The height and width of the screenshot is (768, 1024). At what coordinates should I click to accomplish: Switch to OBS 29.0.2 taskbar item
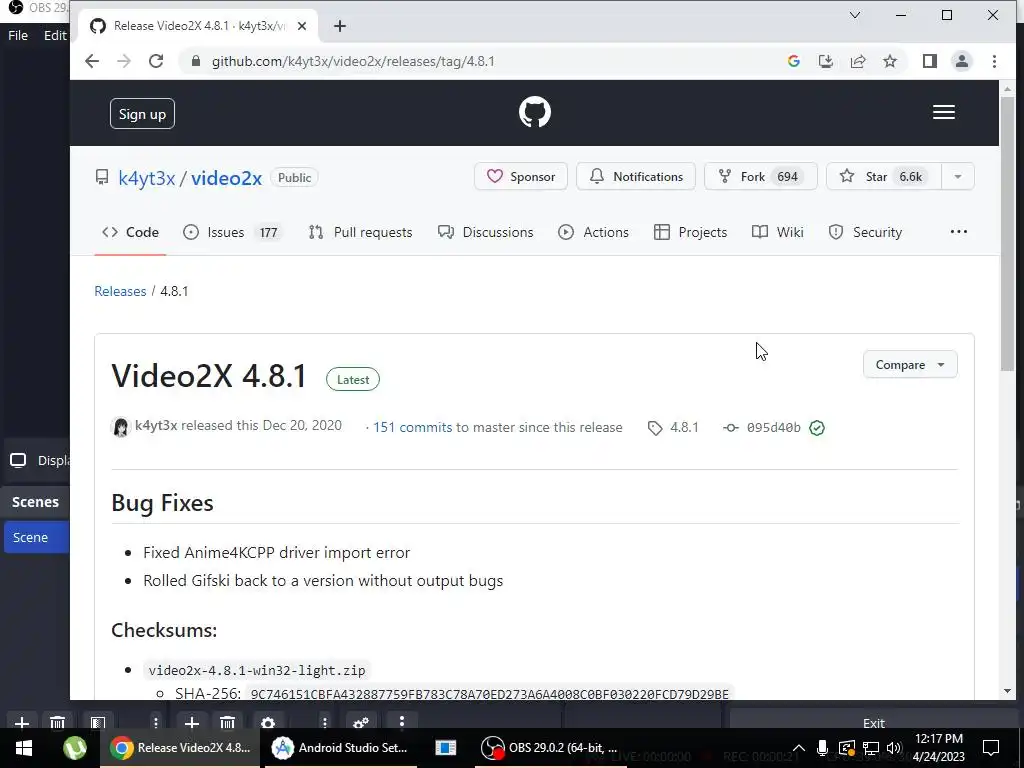tap(550, 748)
